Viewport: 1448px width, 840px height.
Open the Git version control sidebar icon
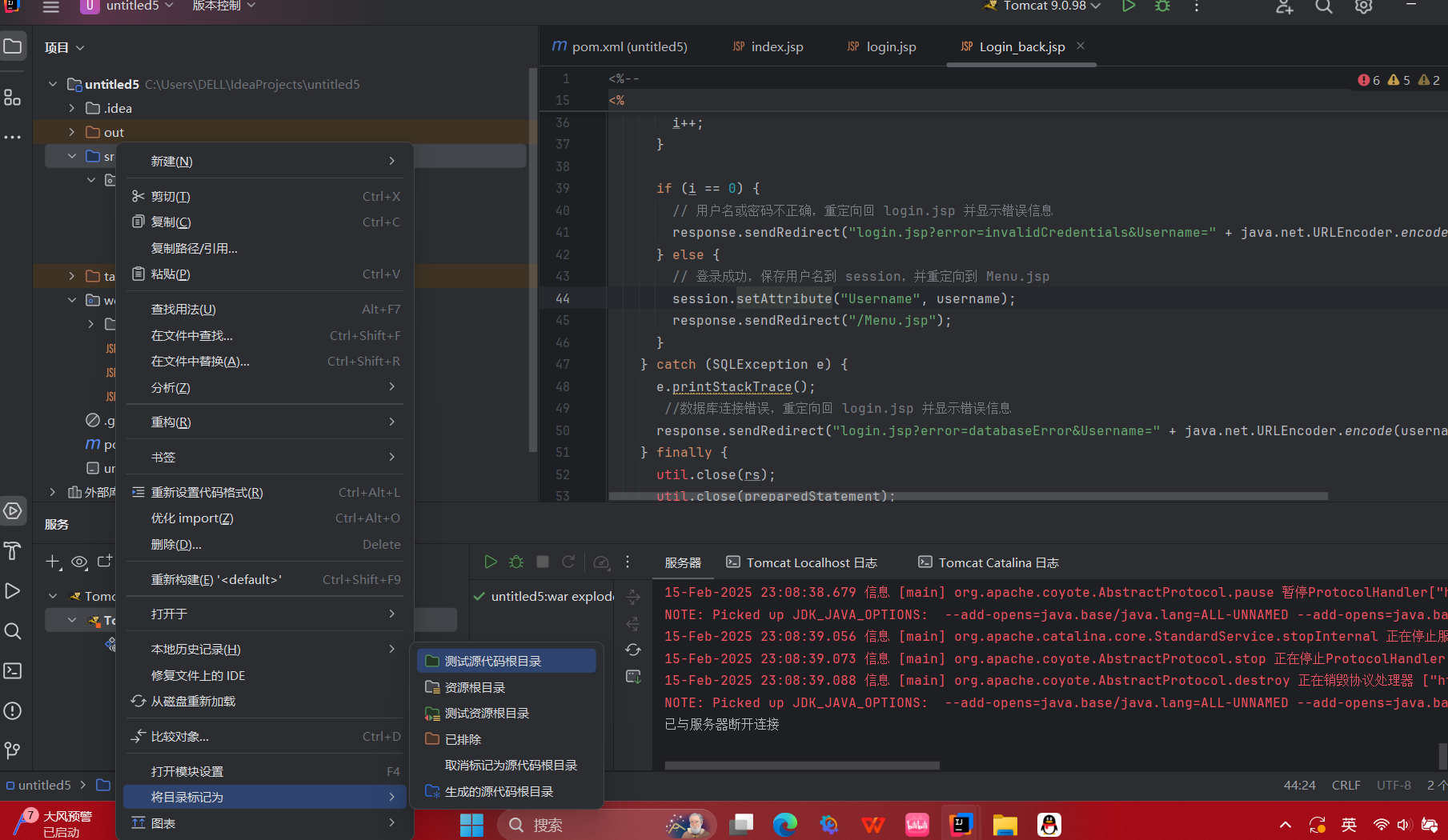[13, 750]
